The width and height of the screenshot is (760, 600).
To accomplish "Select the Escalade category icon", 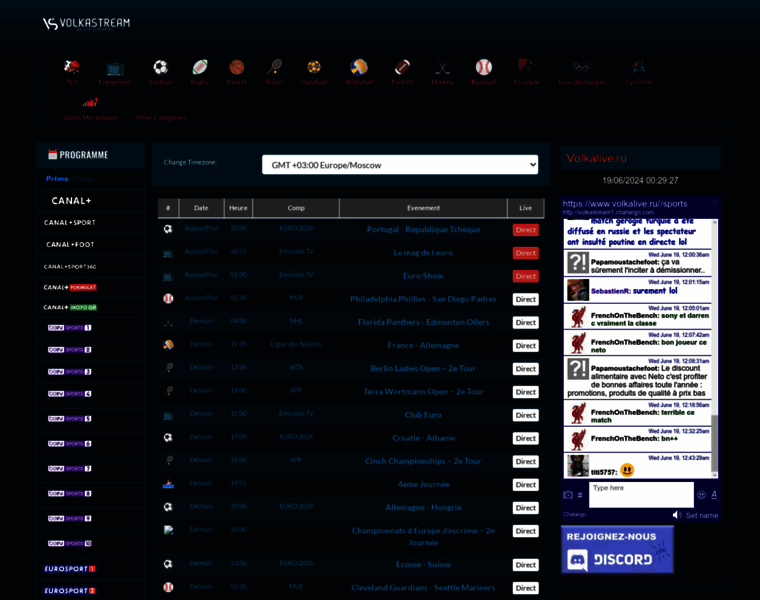I will tap(526, 67).
